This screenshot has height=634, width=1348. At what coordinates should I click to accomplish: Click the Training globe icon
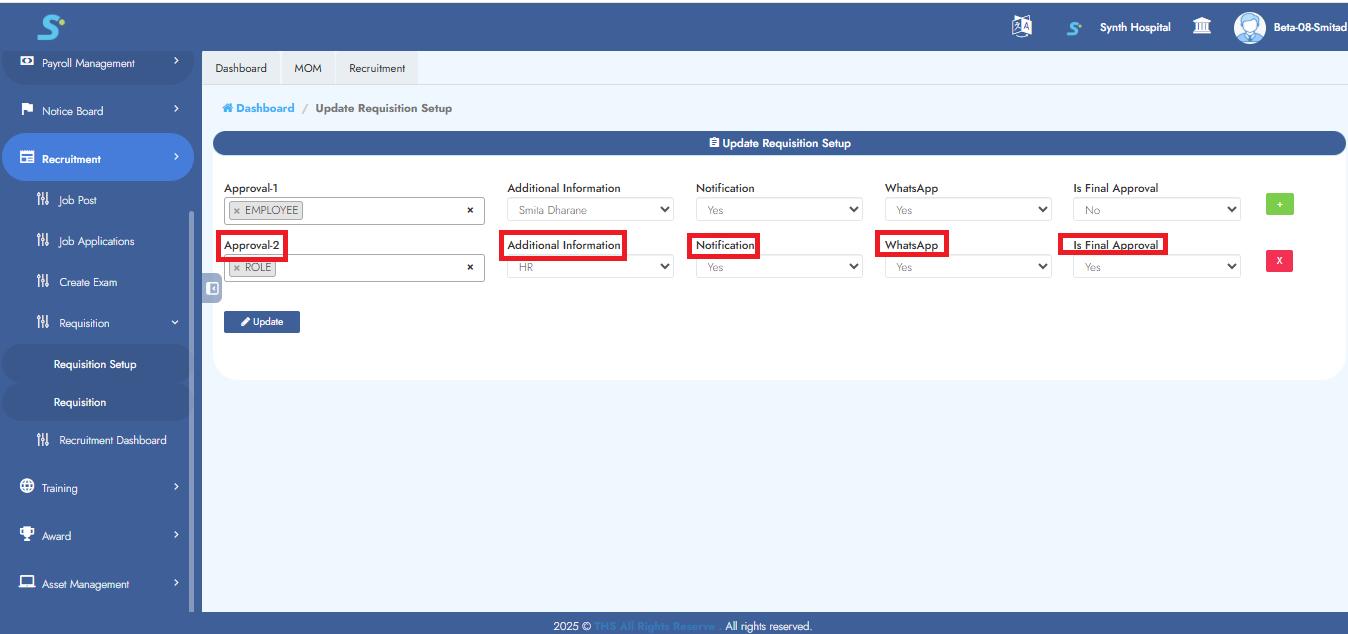pos(28,488)
